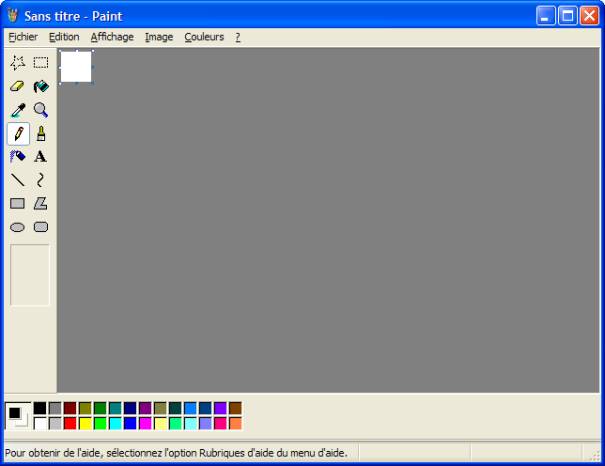The image size is (605, 466).
Task: Select the Line tool
Action: click(x=18, y=180)
